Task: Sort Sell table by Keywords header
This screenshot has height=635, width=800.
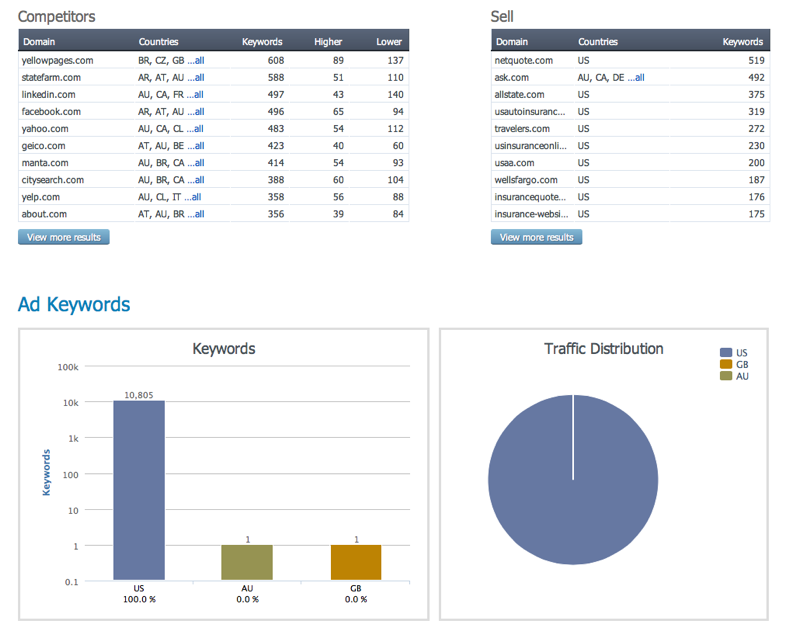Action: tap(742, 42)
